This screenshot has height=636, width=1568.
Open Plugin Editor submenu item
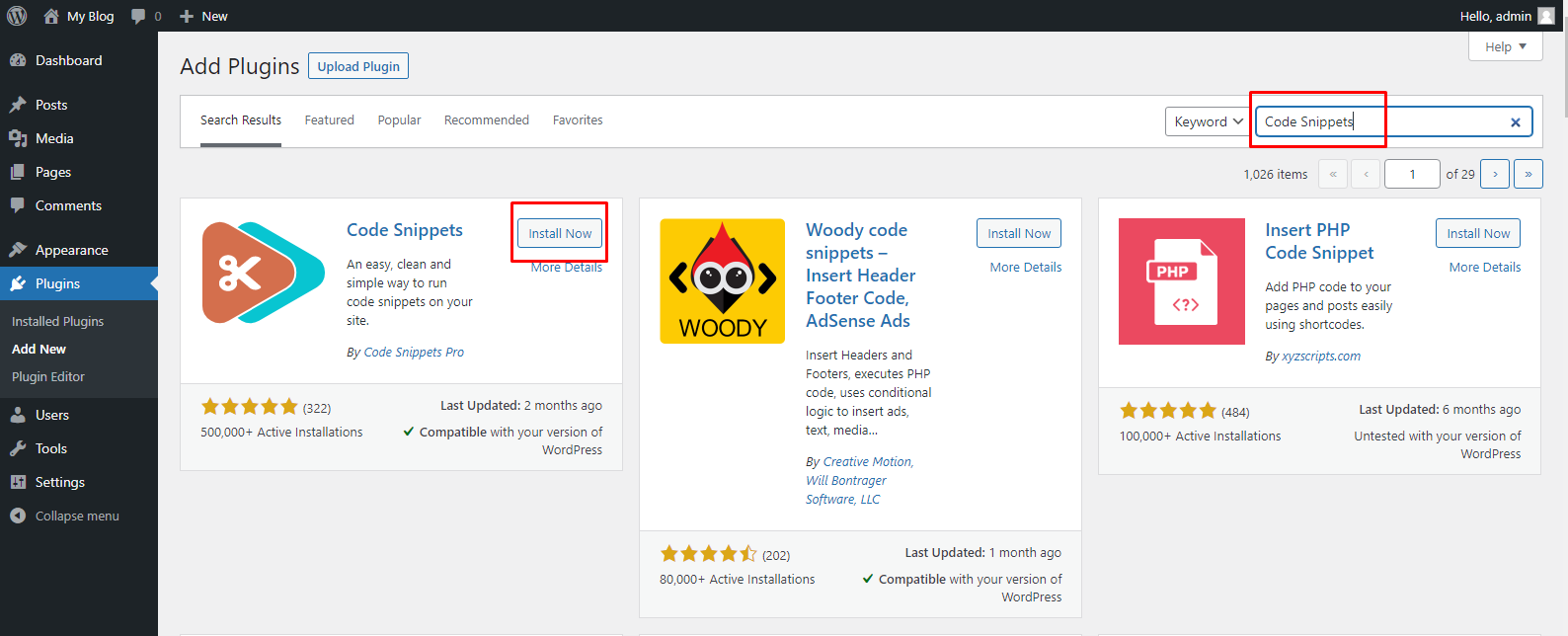(48, 376)
